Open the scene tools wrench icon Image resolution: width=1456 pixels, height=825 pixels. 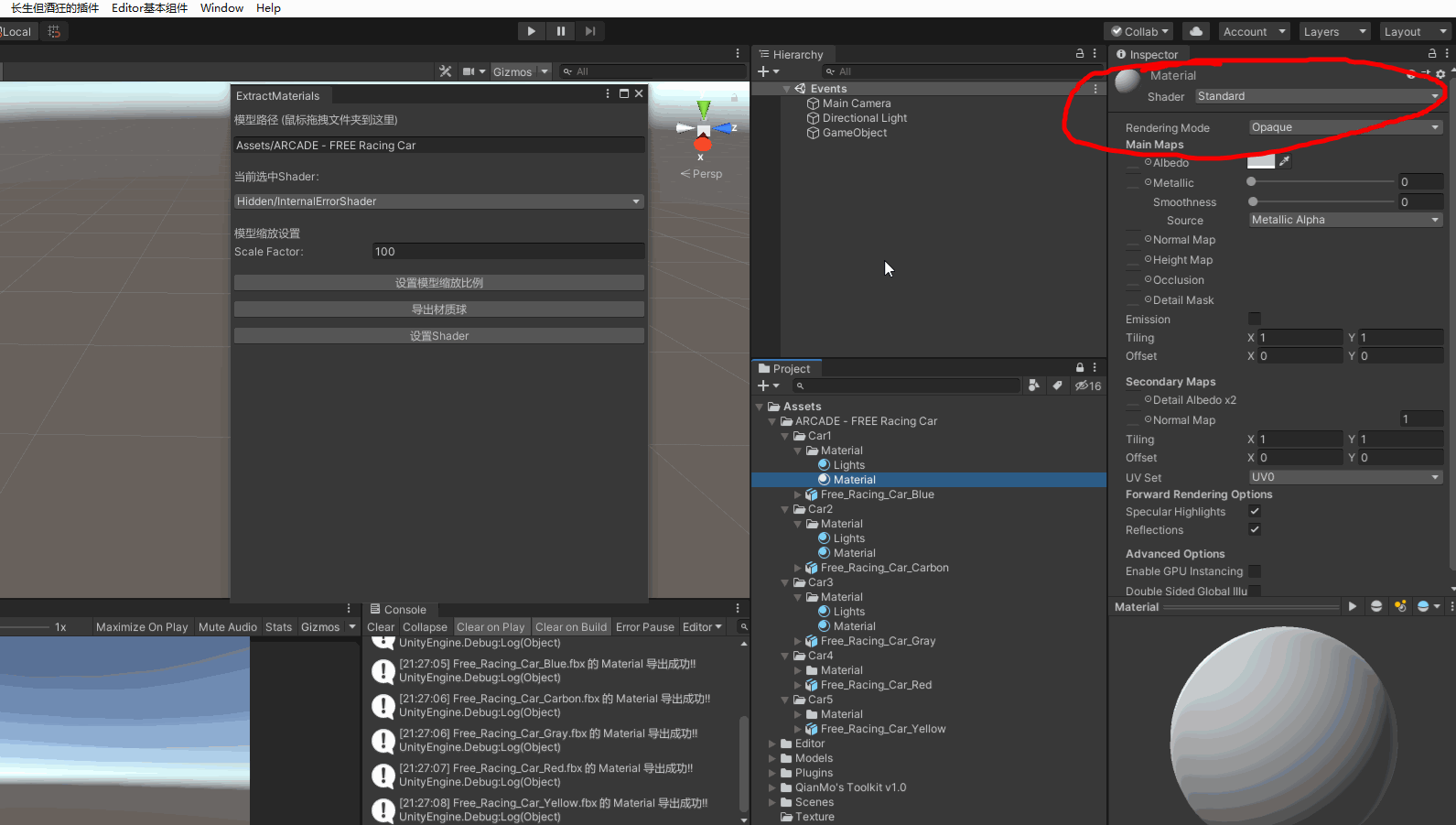[446, 71]
